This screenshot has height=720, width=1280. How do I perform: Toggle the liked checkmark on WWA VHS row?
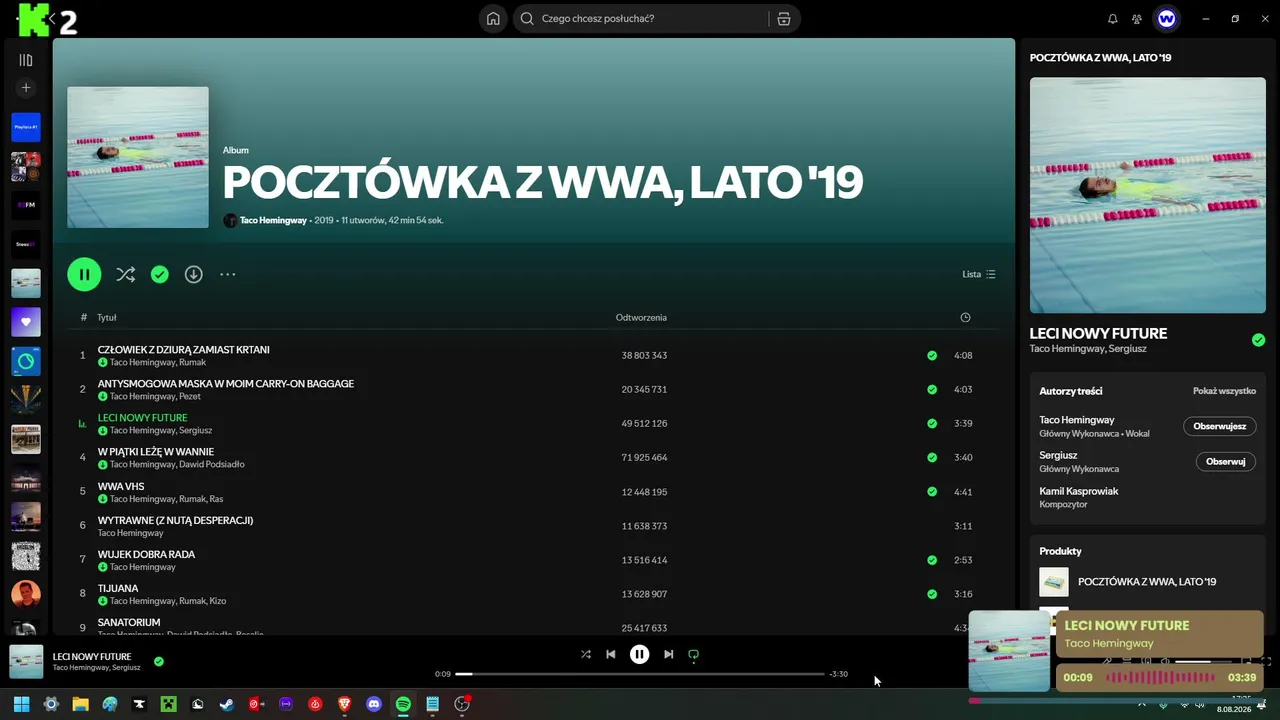pos(932,491)
